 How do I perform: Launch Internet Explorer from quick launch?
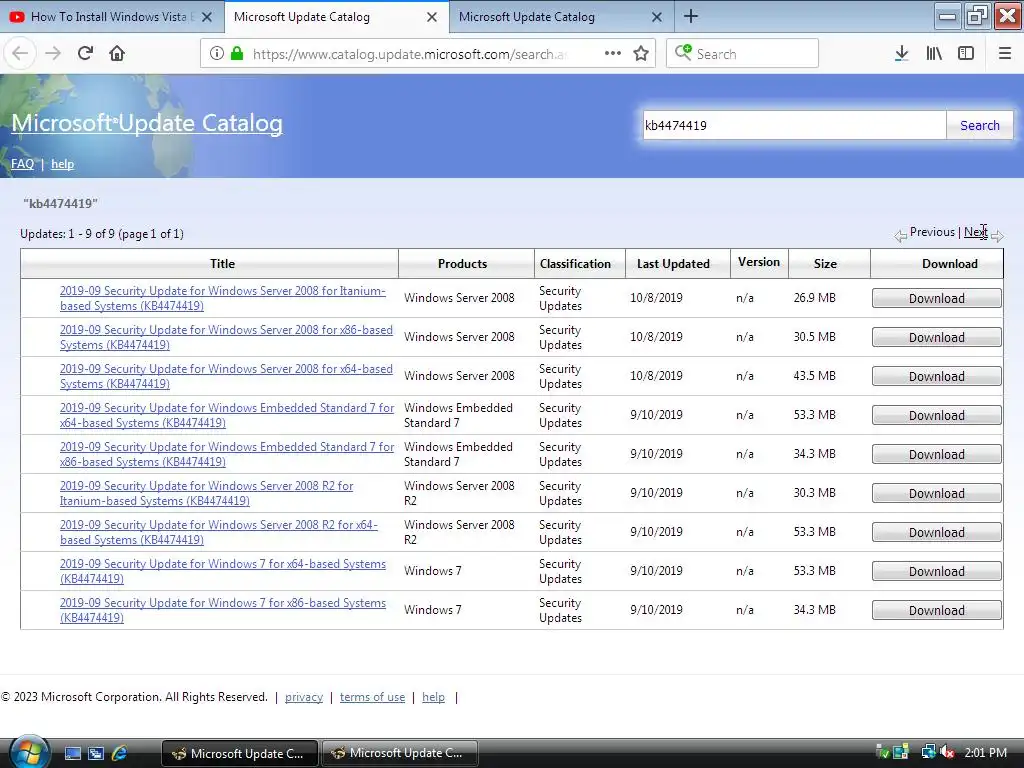click(x=120, y=754)
